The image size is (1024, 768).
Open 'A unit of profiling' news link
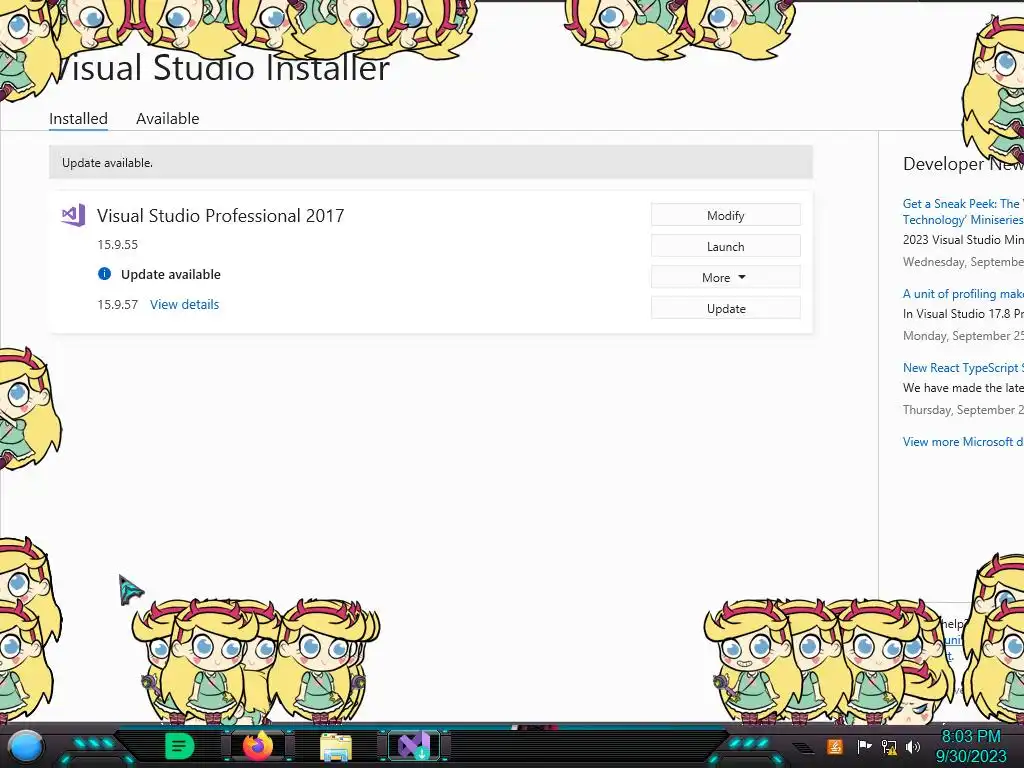click(x=963, y=294)
